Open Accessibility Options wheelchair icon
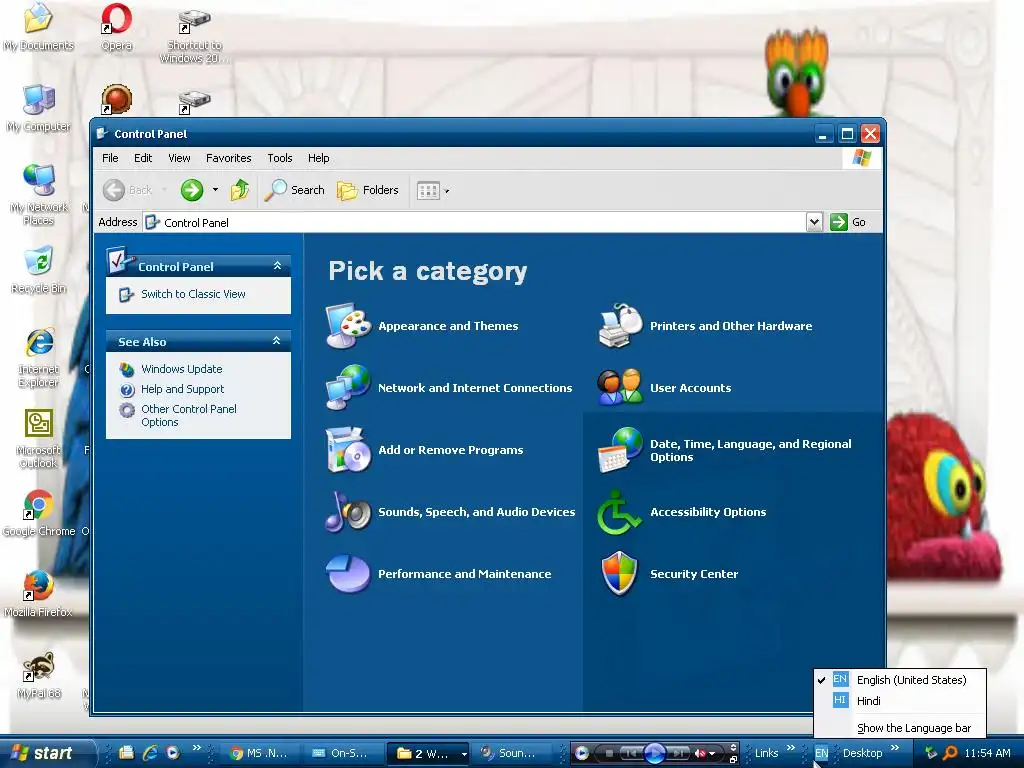The height and width of the screenshot is (768, 1024). pyautogui.click(x=620, y=512)
